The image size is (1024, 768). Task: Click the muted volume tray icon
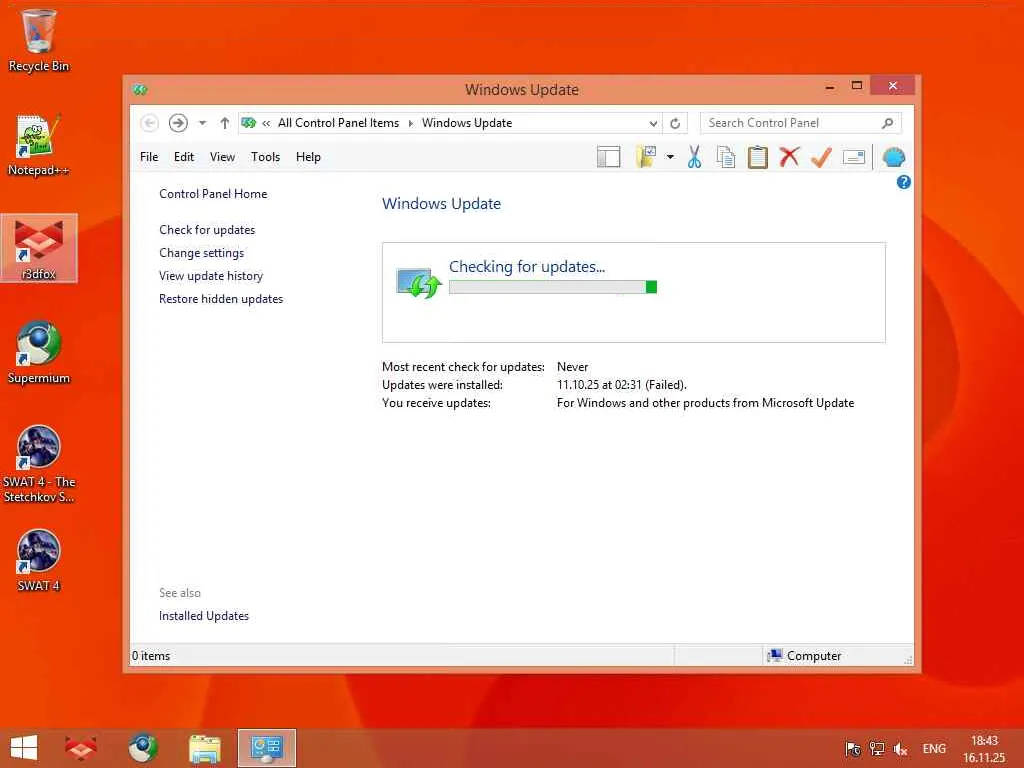901,749
